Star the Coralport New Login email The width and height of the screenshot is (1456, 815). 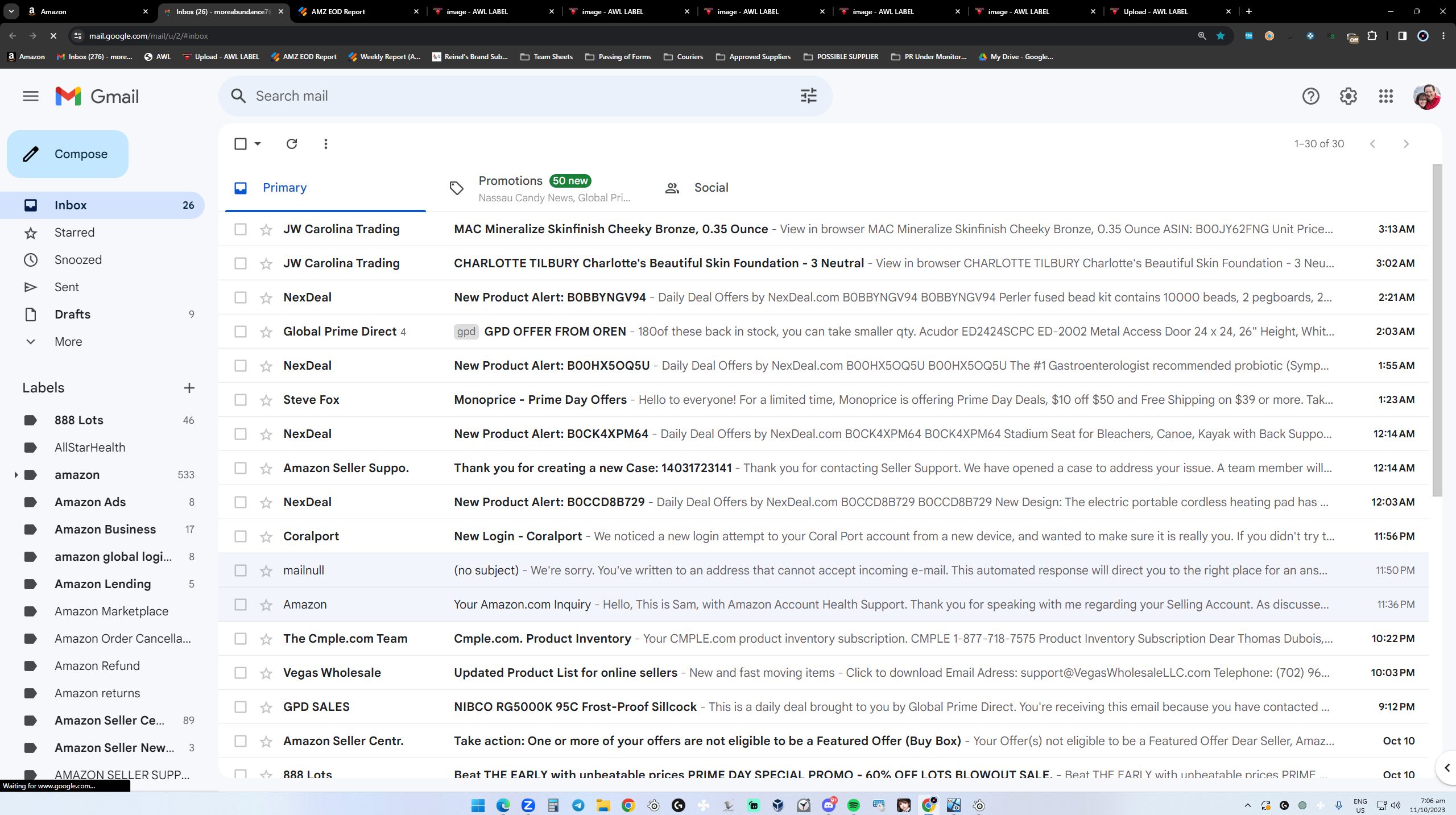point(266,536)
